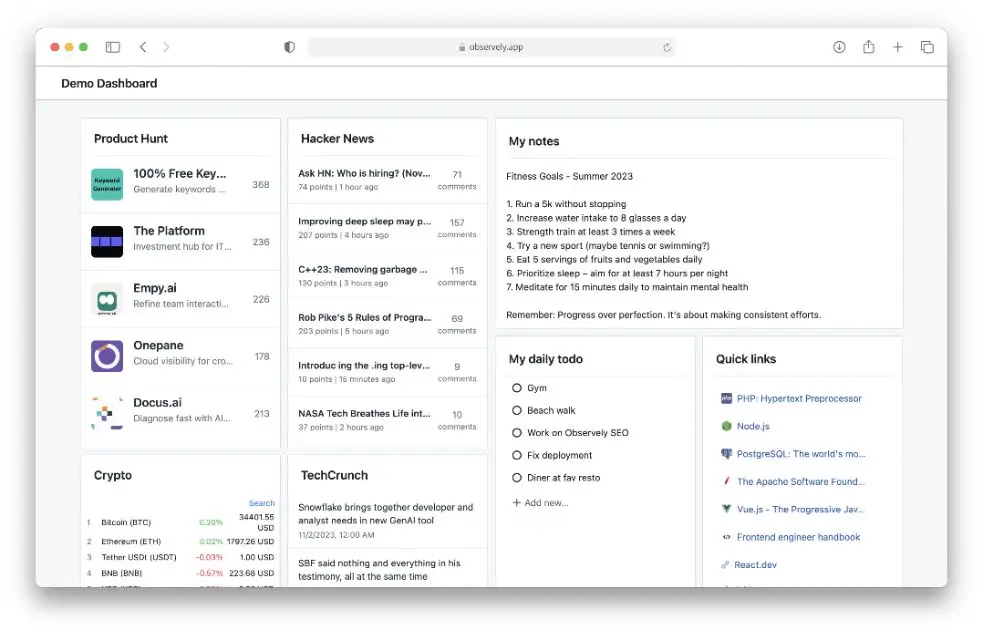Image resolution: width=983 pixels, height=630 pixels.
Task: Click Add new... in daily todo
Action: (540, 502)
